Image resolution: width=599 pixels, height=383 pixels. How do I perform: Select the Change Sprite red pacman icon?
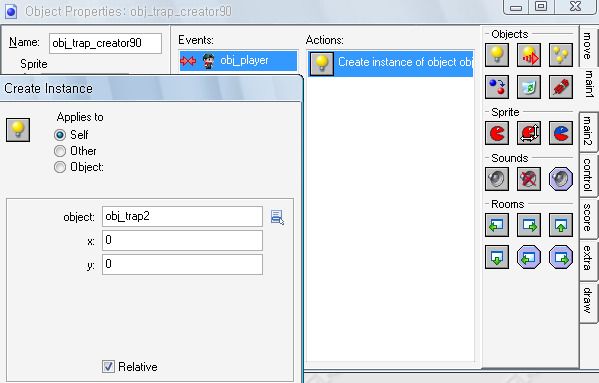(497, 133)
